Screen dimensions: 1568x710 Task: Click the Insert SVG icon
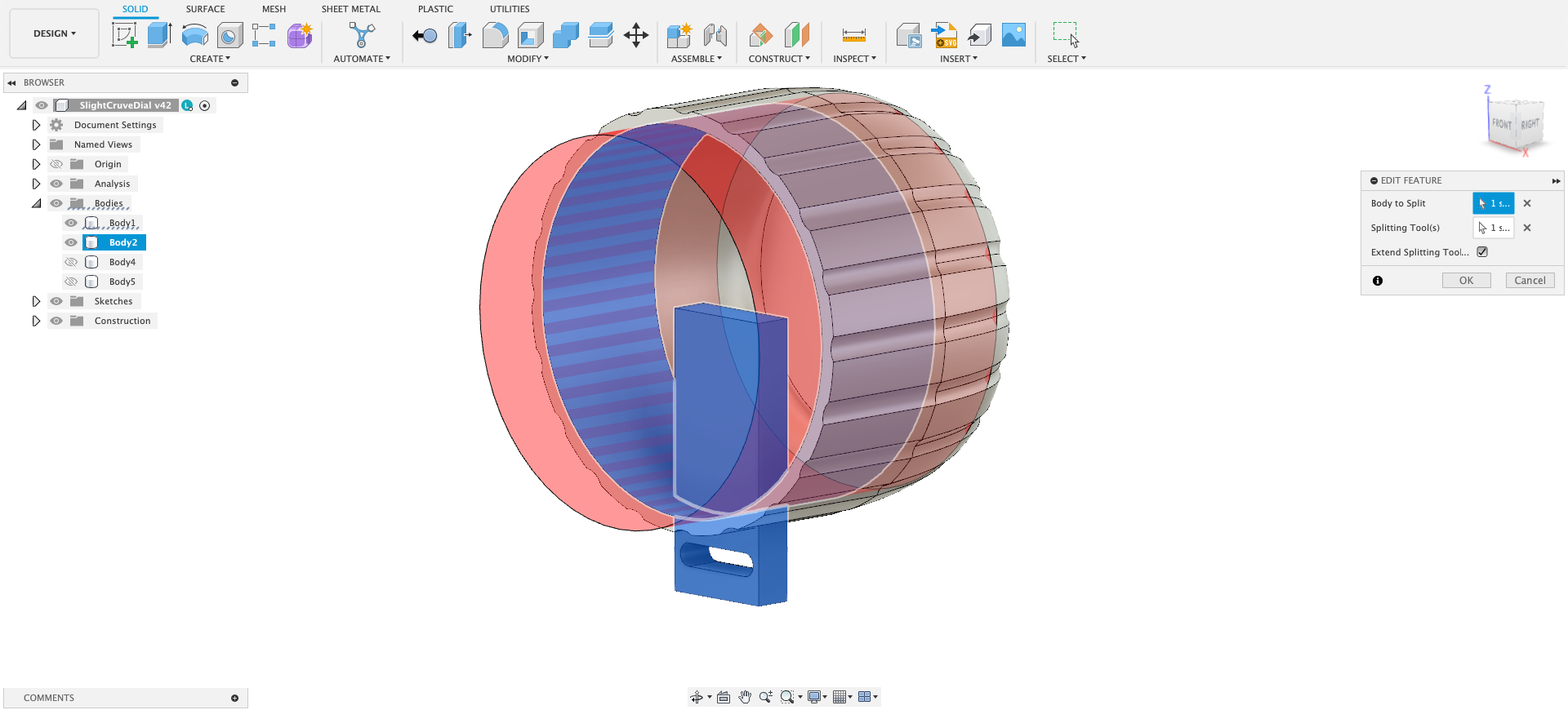tap(945, 35)
